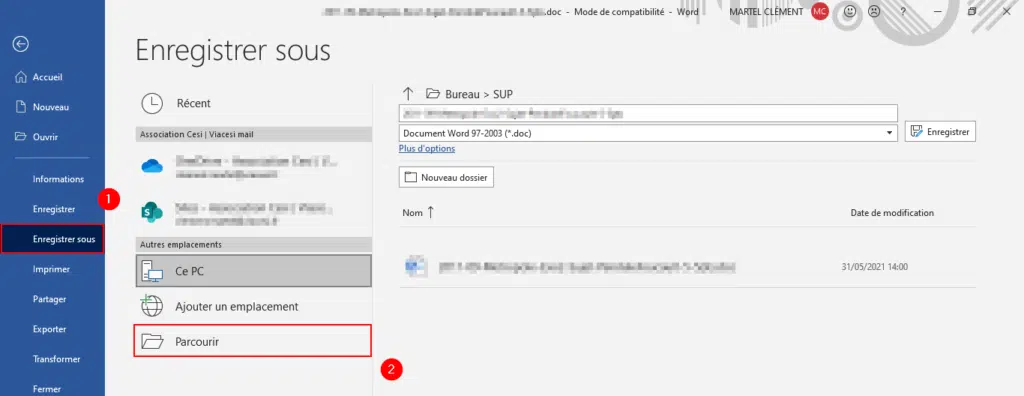Click Ajouter un emplacement
Image resolution: width=1024 pixels, height=396 pixels.
pos(253,306)
